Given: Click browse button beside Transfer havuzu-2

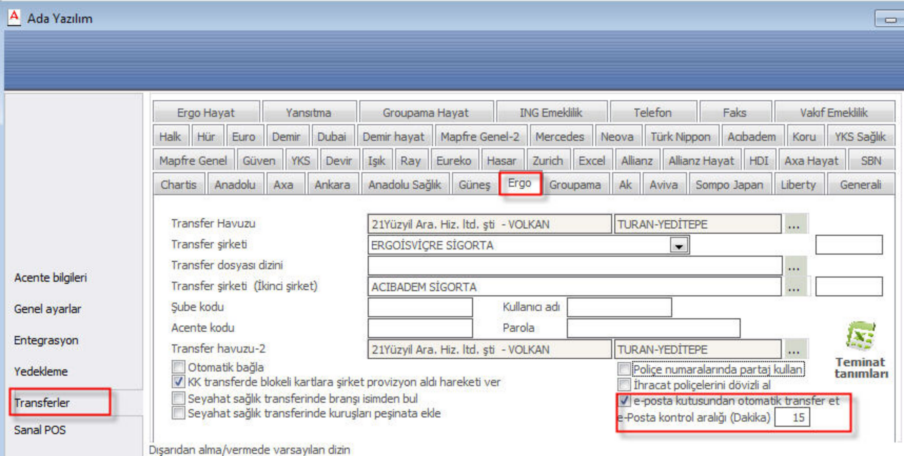Looking at the screenshot, I should pyautogui.click(x=794, y=349).
